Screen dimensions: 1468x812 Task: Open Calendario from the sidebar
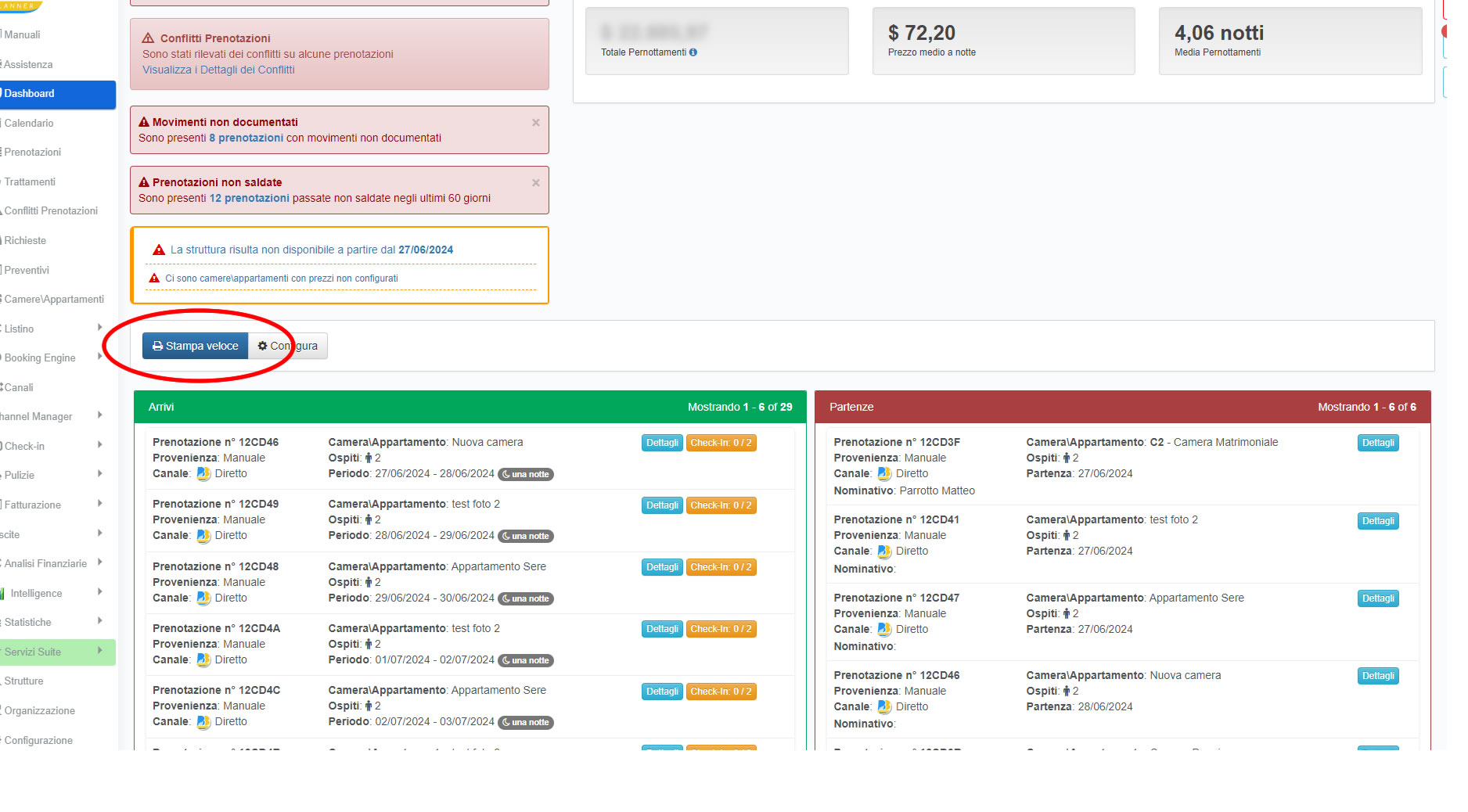click(29, 123)
